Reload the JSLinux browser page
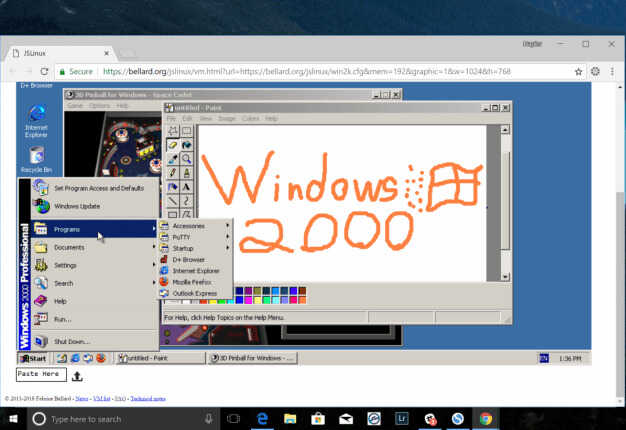Viewport: 626px width, 430px height. click(x=44, y=71)
